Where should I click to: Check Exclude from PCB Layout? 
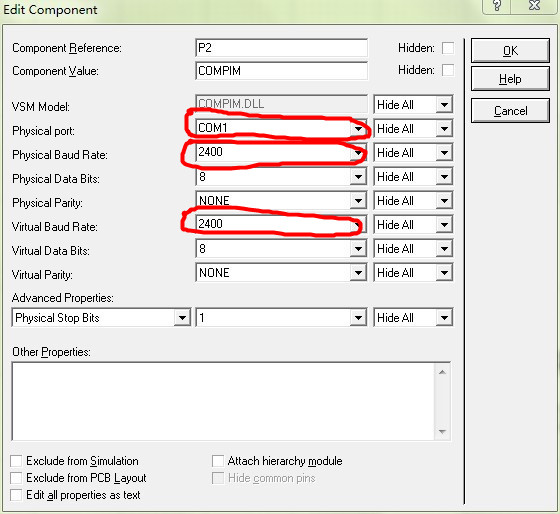pos(16,478)
